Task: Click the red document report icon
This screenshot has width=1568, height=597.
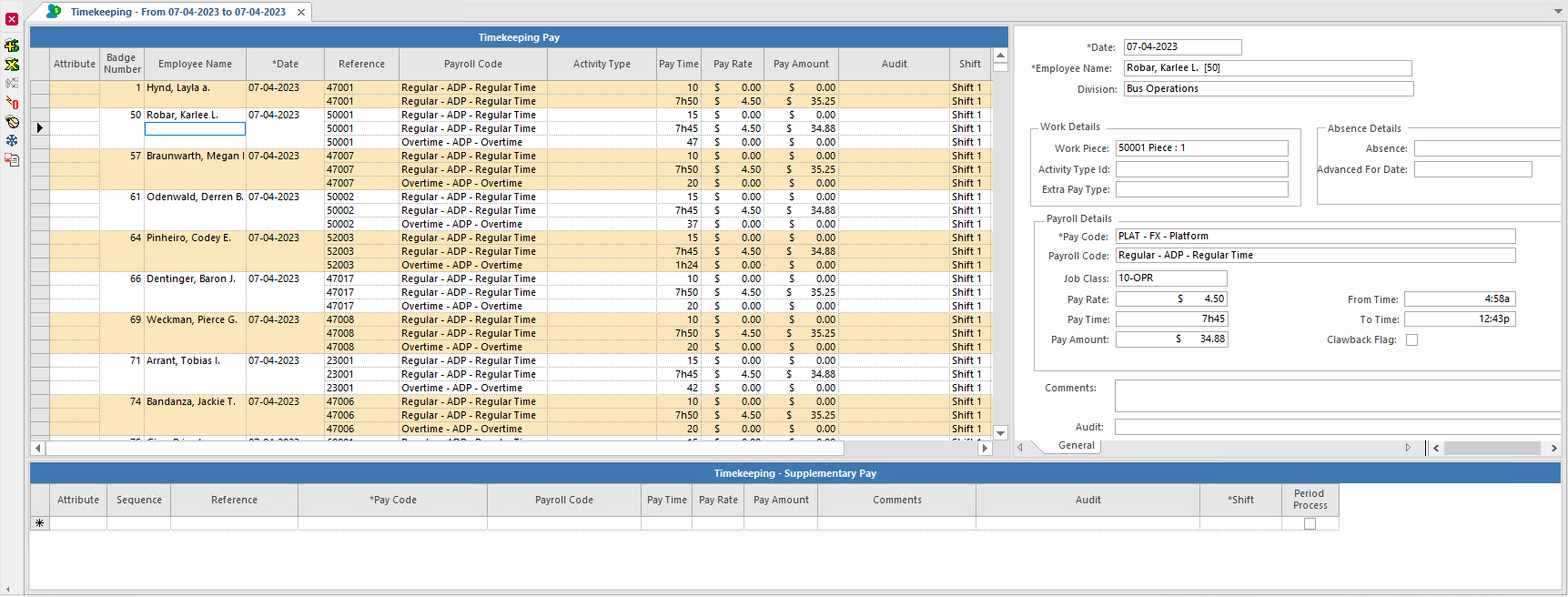Action: click(12, 160)
